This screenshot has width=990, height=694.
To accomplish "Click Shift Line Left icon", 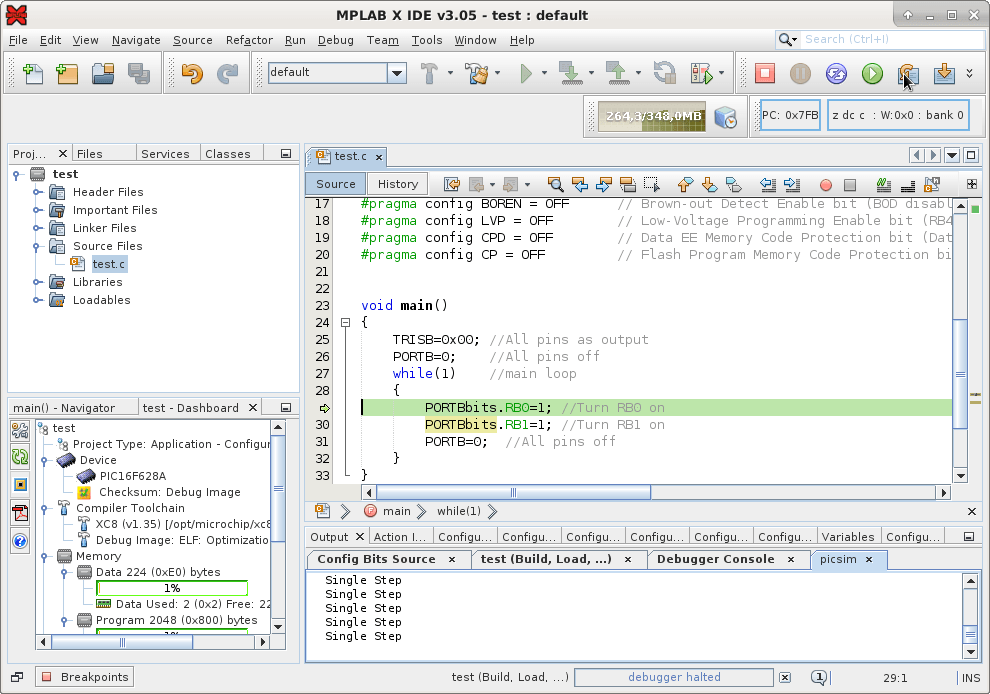I will click(767, 184).
